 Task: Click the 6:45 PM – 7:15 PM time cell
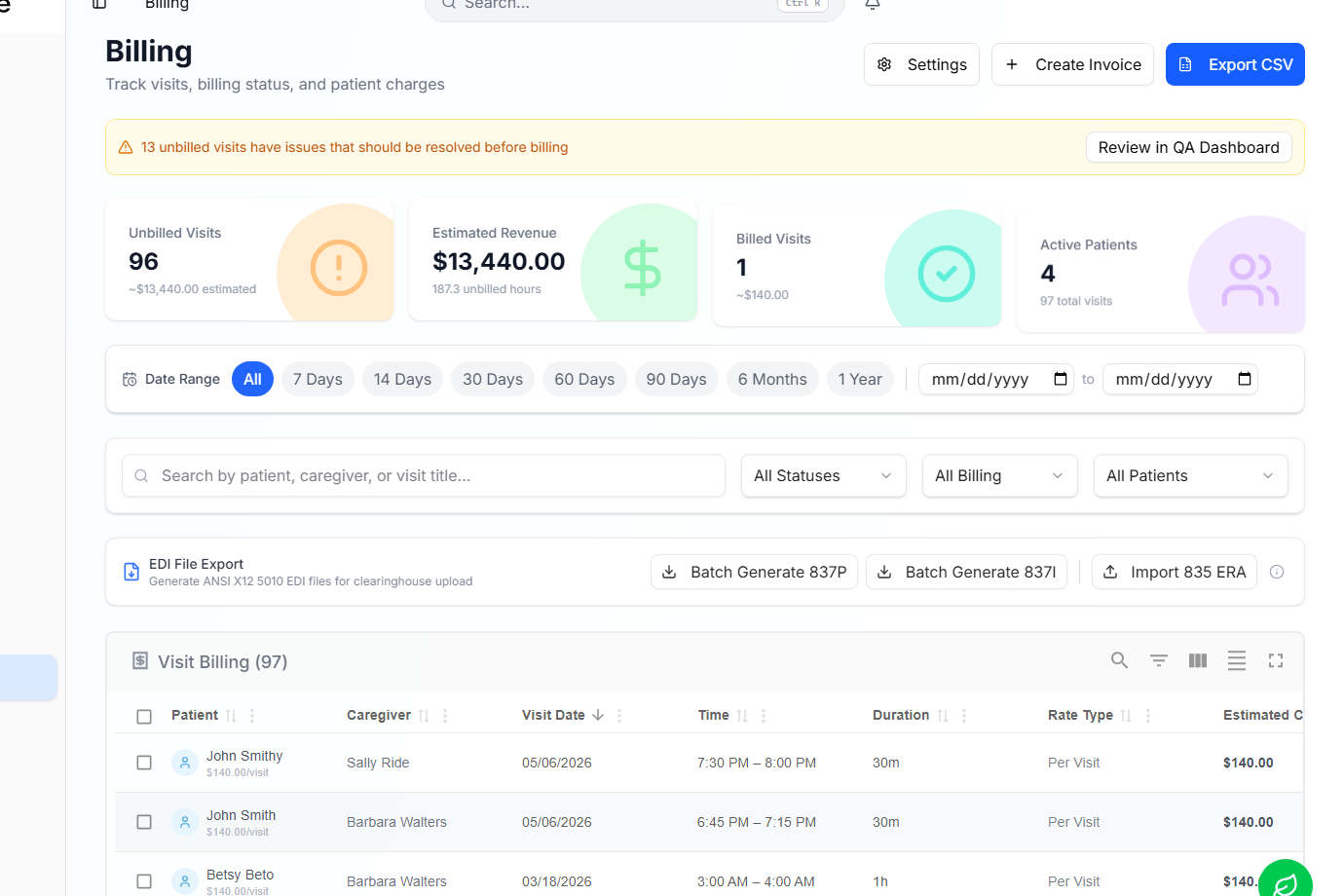[757, 822]
